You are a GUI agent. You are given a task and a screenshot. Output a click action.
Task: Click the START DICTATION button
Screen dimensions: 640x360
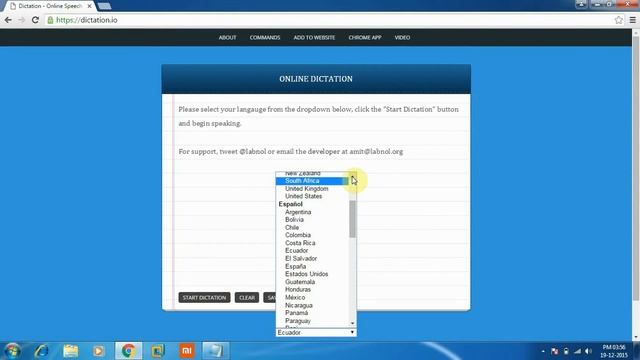[x=204, y=298]
